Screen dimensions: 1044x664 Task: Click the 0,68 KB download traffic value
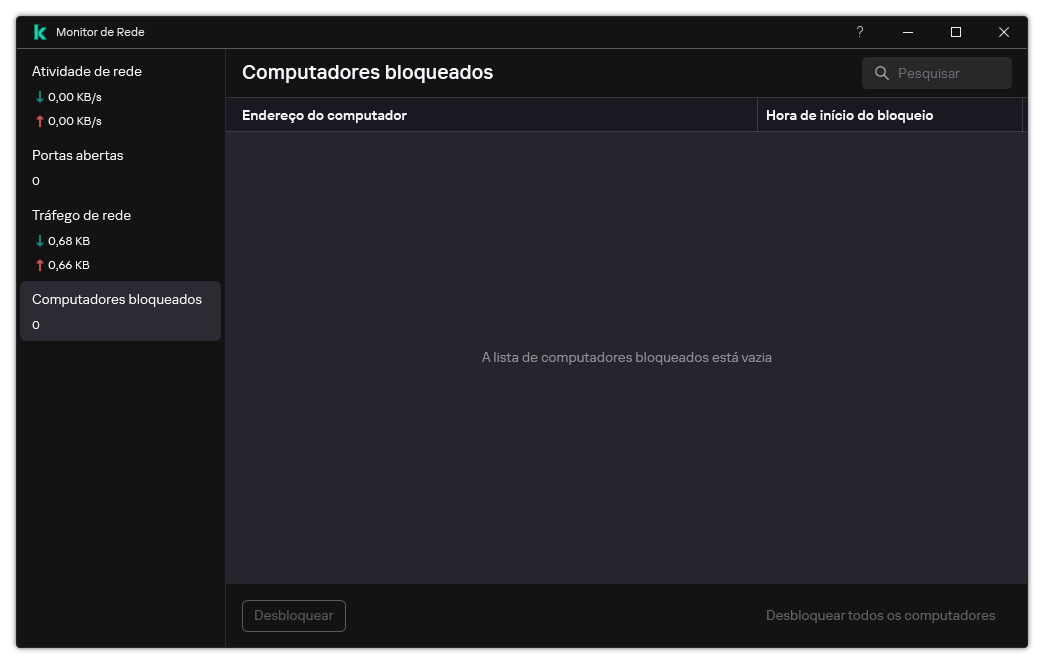pyautogui.click(x=68, y=240)
